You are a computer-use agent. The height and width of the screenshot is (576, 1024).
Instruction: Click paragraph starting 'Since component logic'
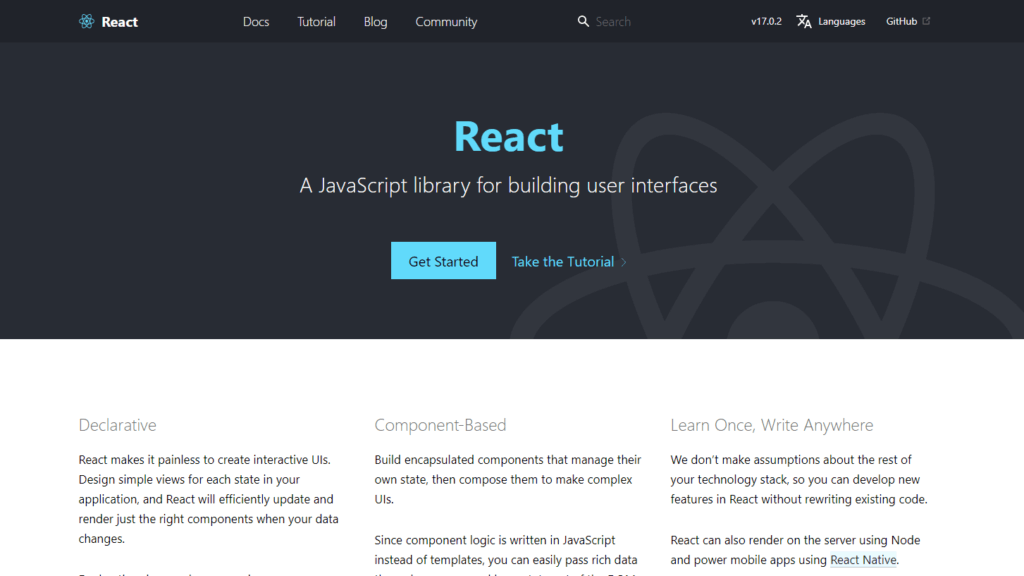tap(506, 554)
